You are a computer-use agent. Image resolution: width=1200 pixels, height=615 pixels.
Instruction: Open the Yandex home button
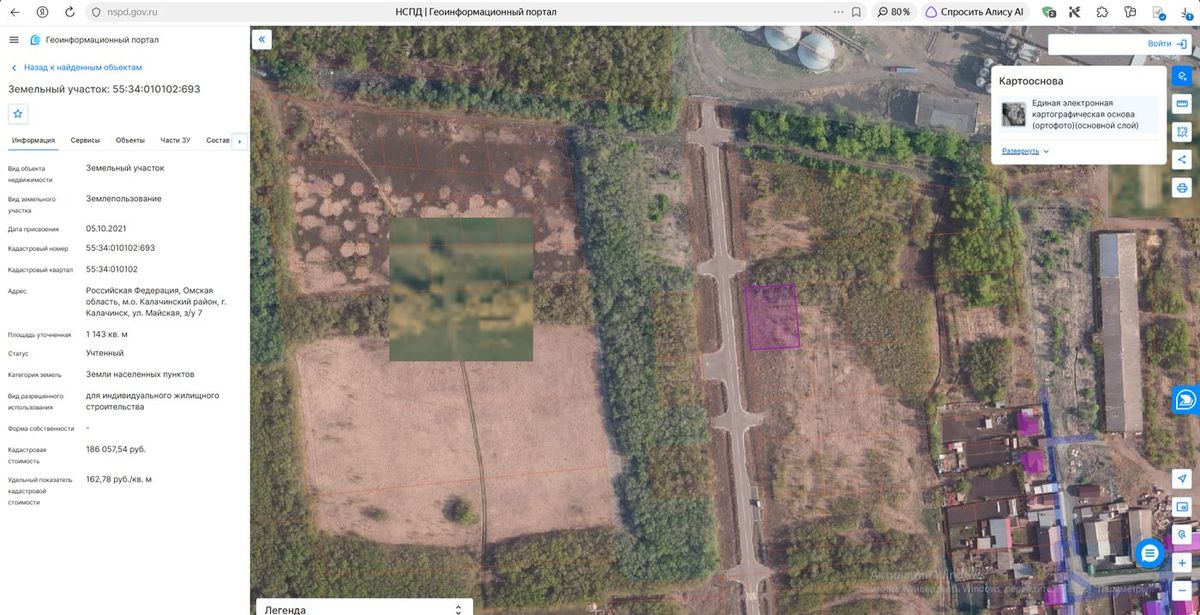(42, 12)
